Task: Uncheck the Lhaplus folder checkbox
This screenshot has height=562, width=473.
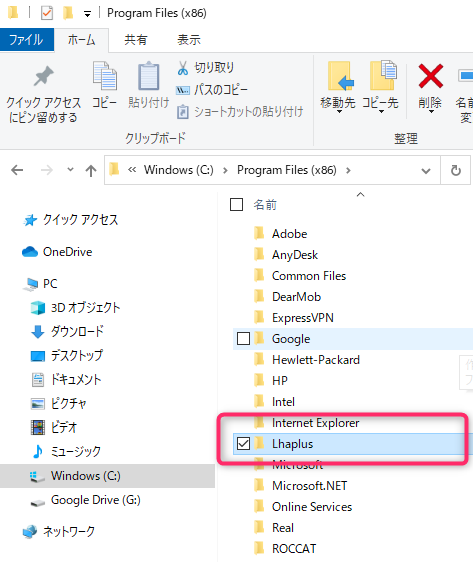Action: (244, 443)
